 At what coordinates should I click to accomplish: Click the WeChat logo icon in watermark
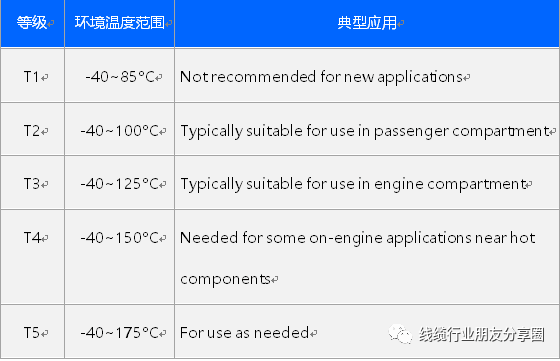point(400,334)
